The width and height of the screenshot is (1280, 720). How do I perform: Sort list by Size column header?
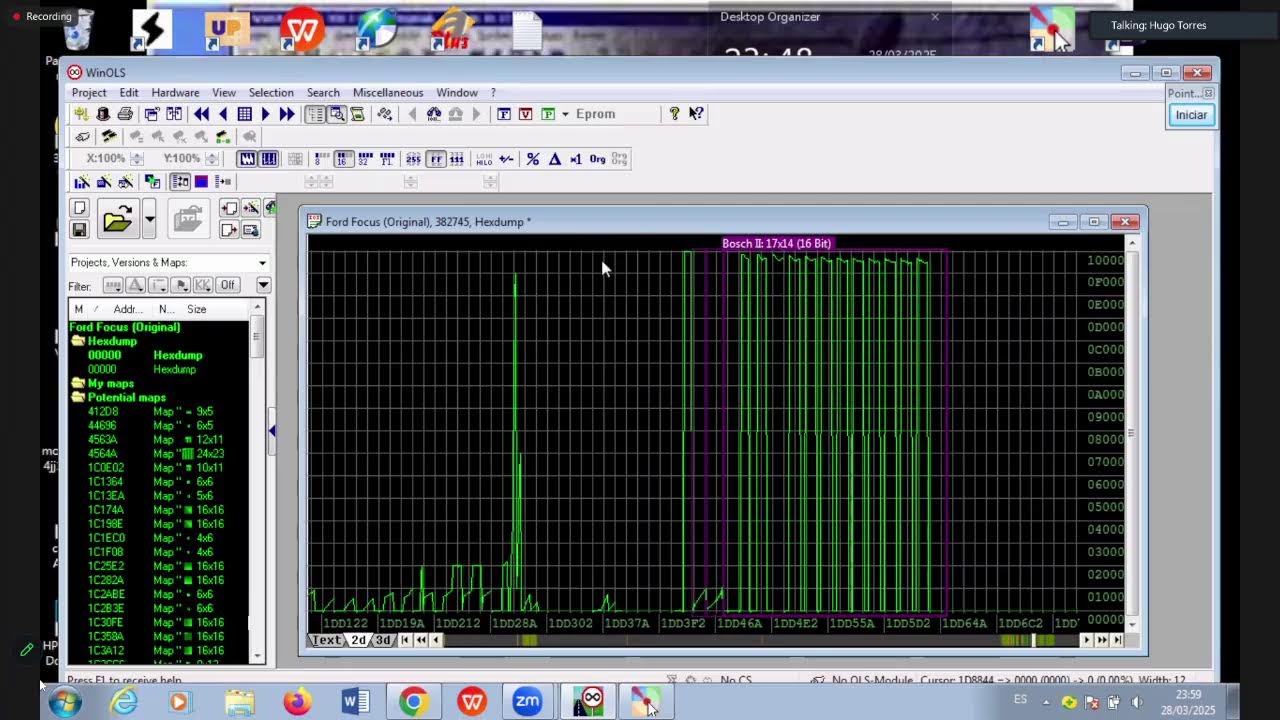pos(197,309)
